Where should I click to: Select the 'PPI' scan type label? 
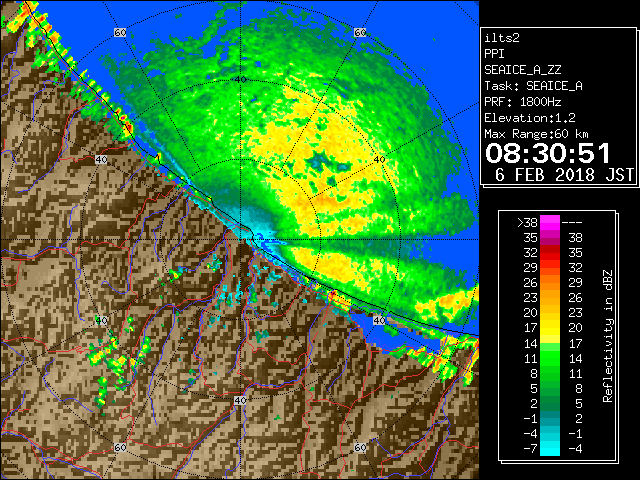pyautogui.click(x=494, y=54)
